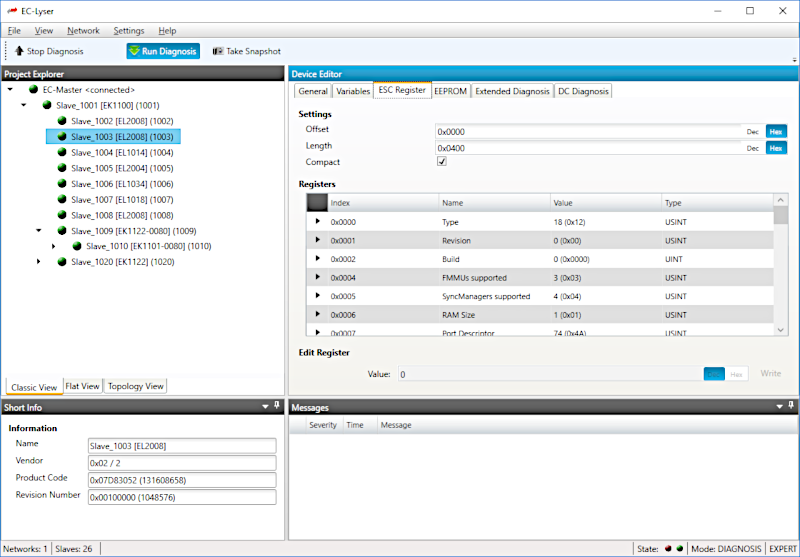800x557 pixels.
Task: Switch to Topology View tab
Action: pos(135,386)
